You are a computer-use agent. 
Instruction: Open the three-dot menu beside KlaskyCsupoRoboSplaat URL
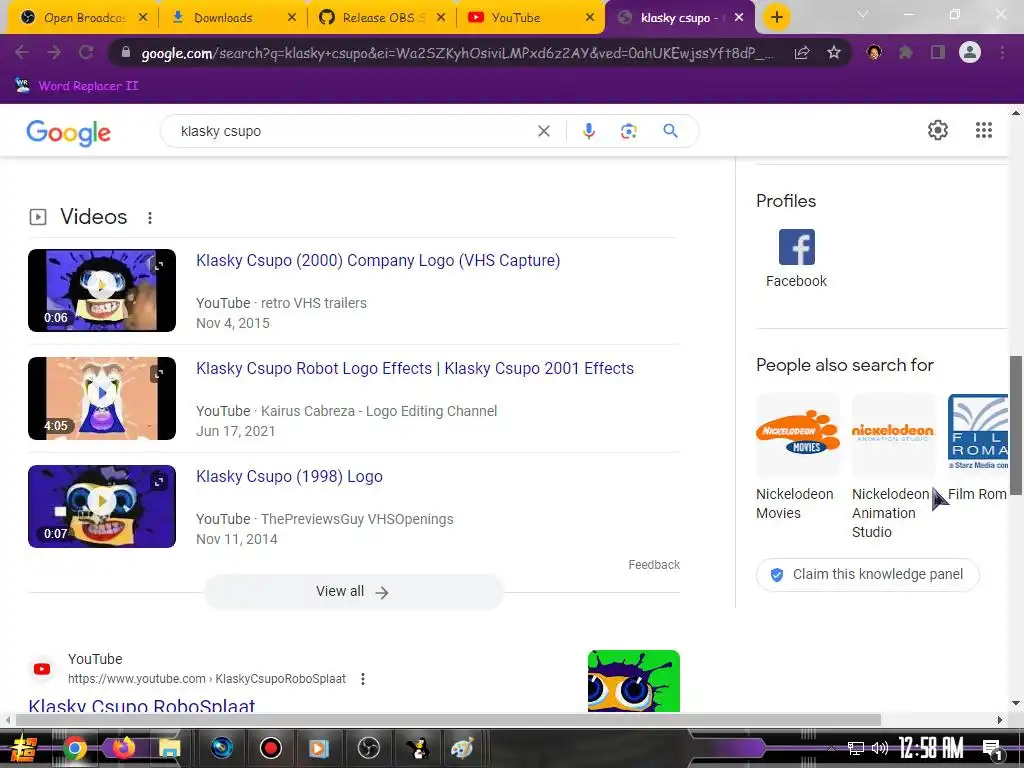(362, 679)
